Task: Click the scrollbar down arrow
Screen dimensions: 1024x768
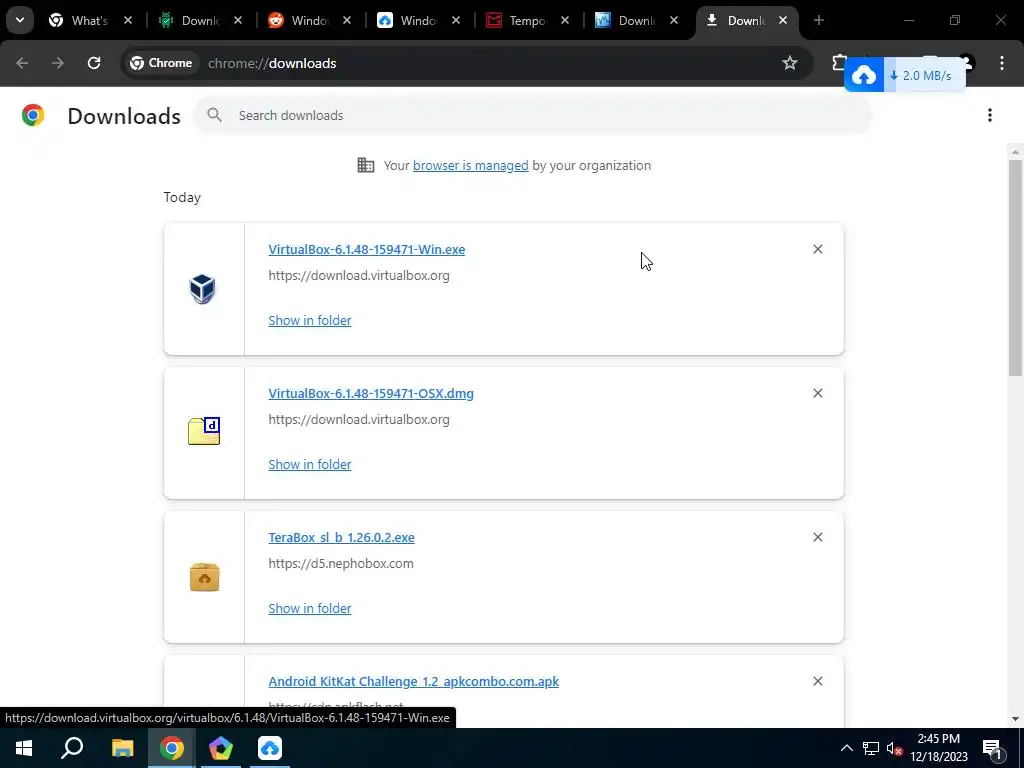Action: [1015, 719]
